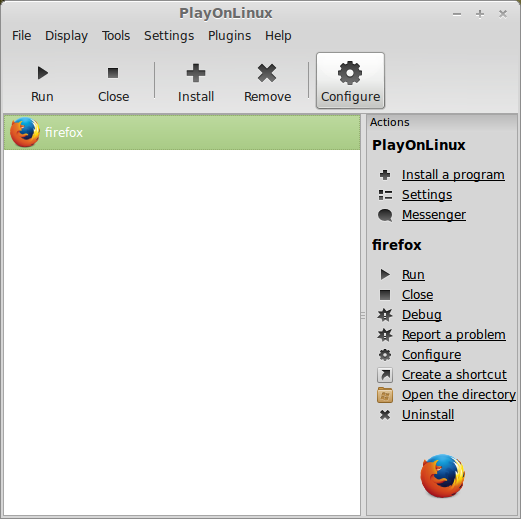Viewport: 521px width, 519px height.
Task: Click the speech bubble Messenger icon
Action: [x=385, y=215]
